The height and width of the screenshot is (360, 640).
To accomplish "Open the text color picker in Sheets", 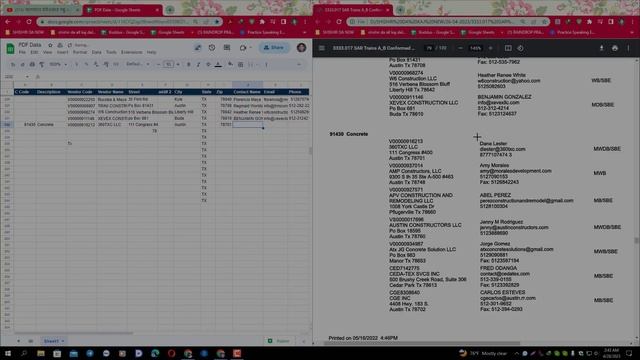I will pyautogui.click(x=218, y=64).
